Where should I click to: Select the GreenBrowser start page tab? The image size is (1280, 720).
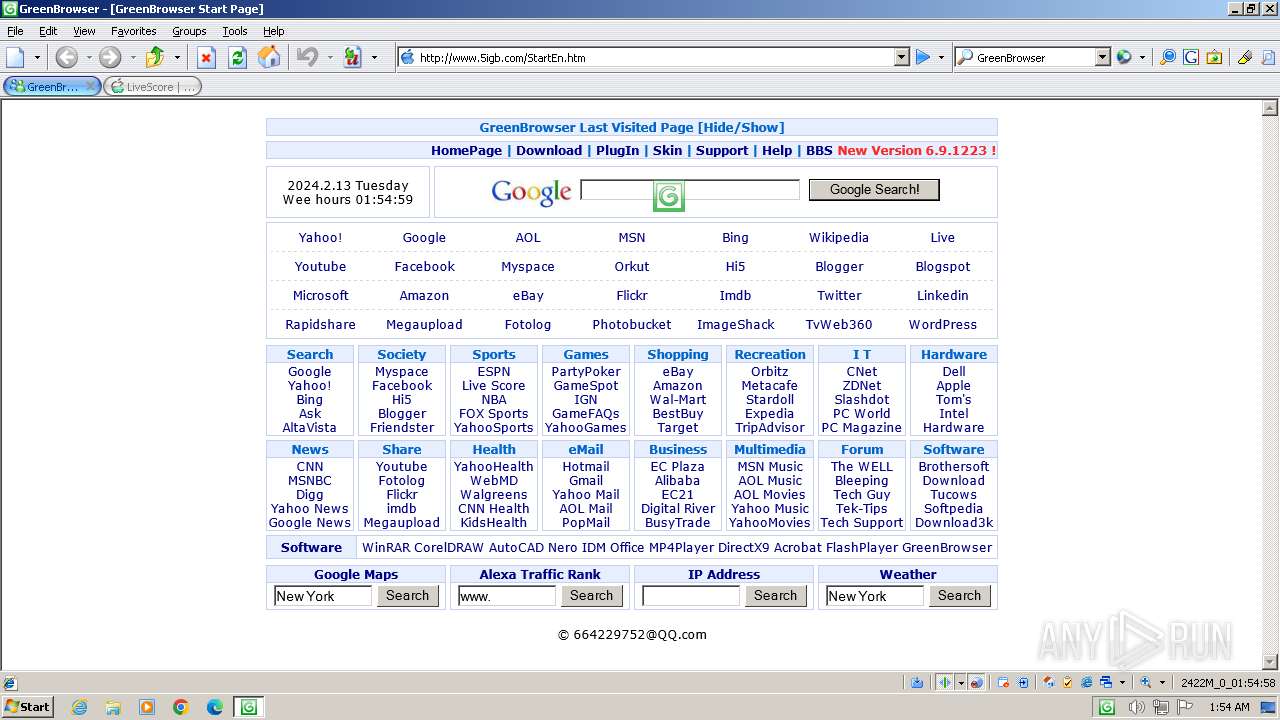pos(46,87)
